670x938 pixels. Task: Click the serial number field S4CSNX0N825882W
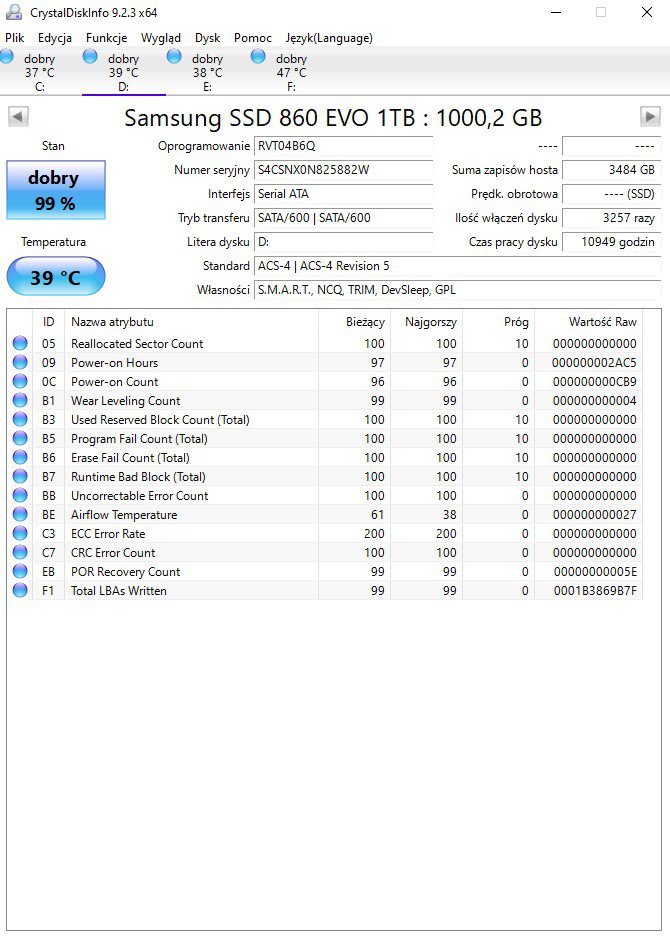tap(343, 170)
